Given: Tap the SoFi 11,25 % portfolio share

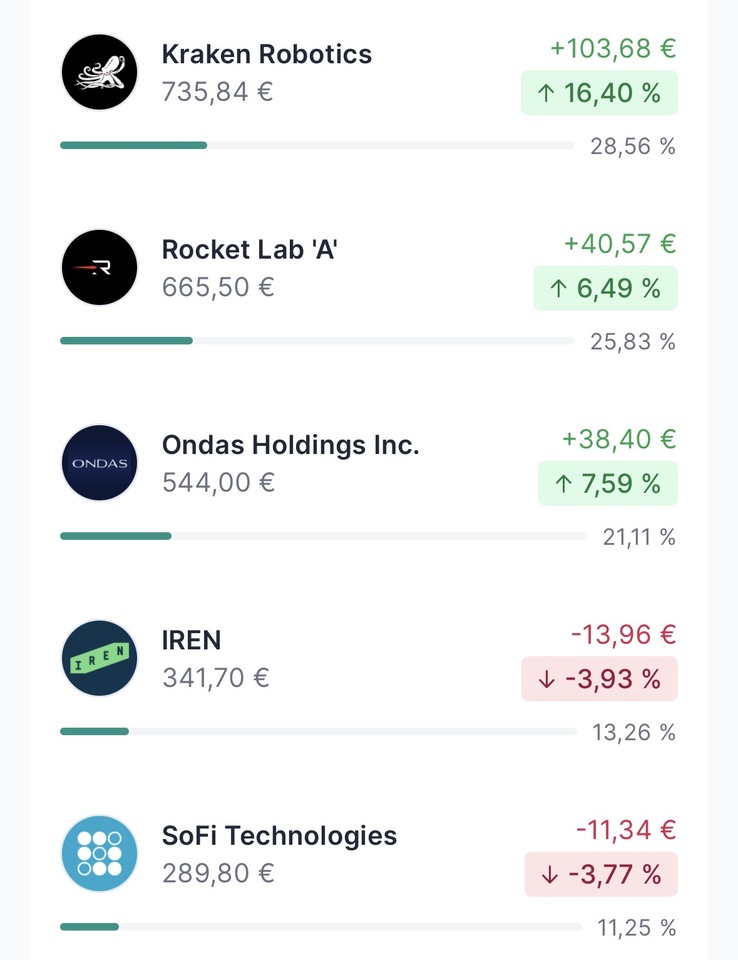Looking at the screenshot, I should coord(636,928).
